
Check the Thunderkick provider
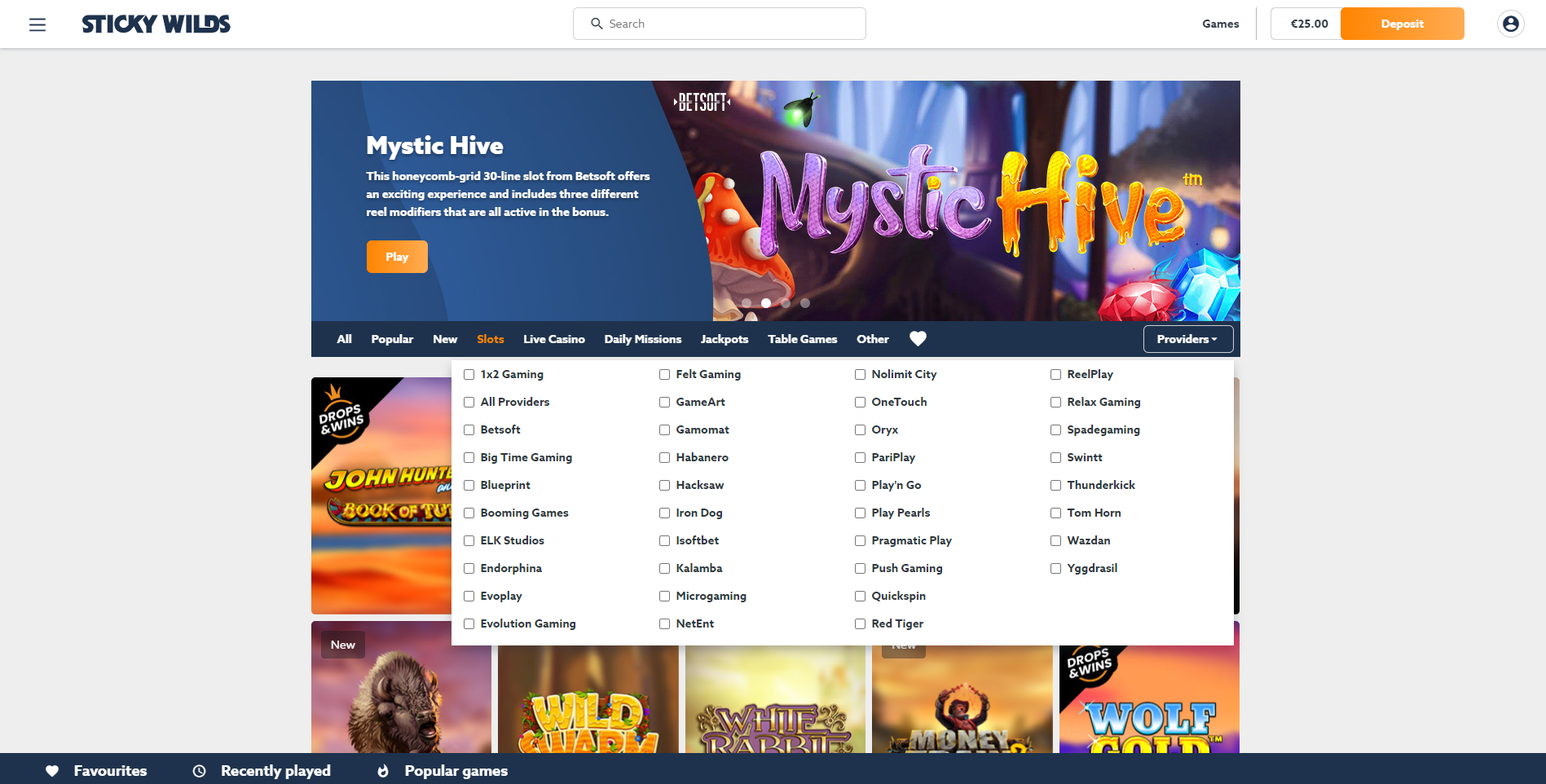(x=1056, y=486)
